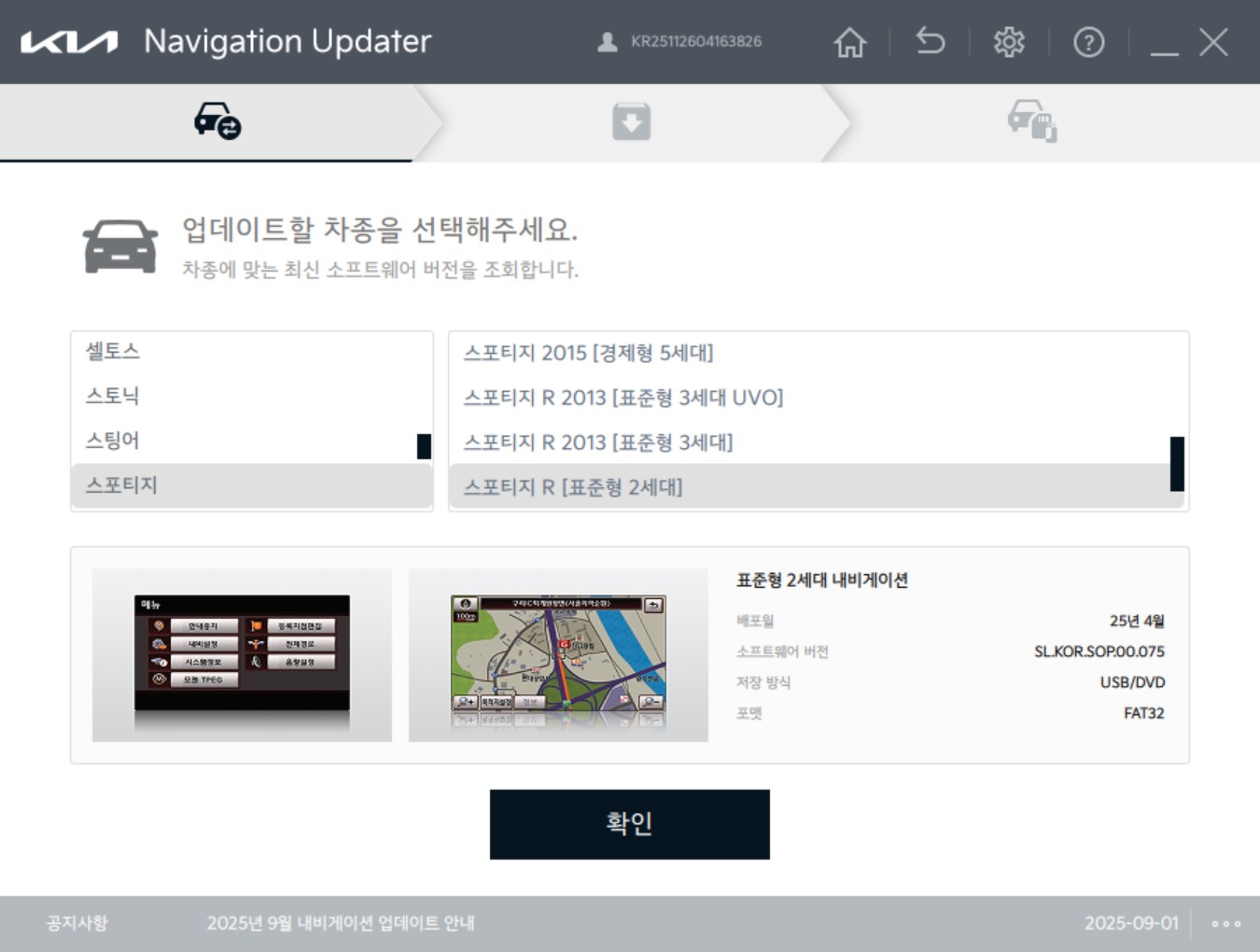Screen dimensions: 1260x952
Task: Click the USB/DVD storage value
Action: pyautogui.click(x=1132, y=682)
